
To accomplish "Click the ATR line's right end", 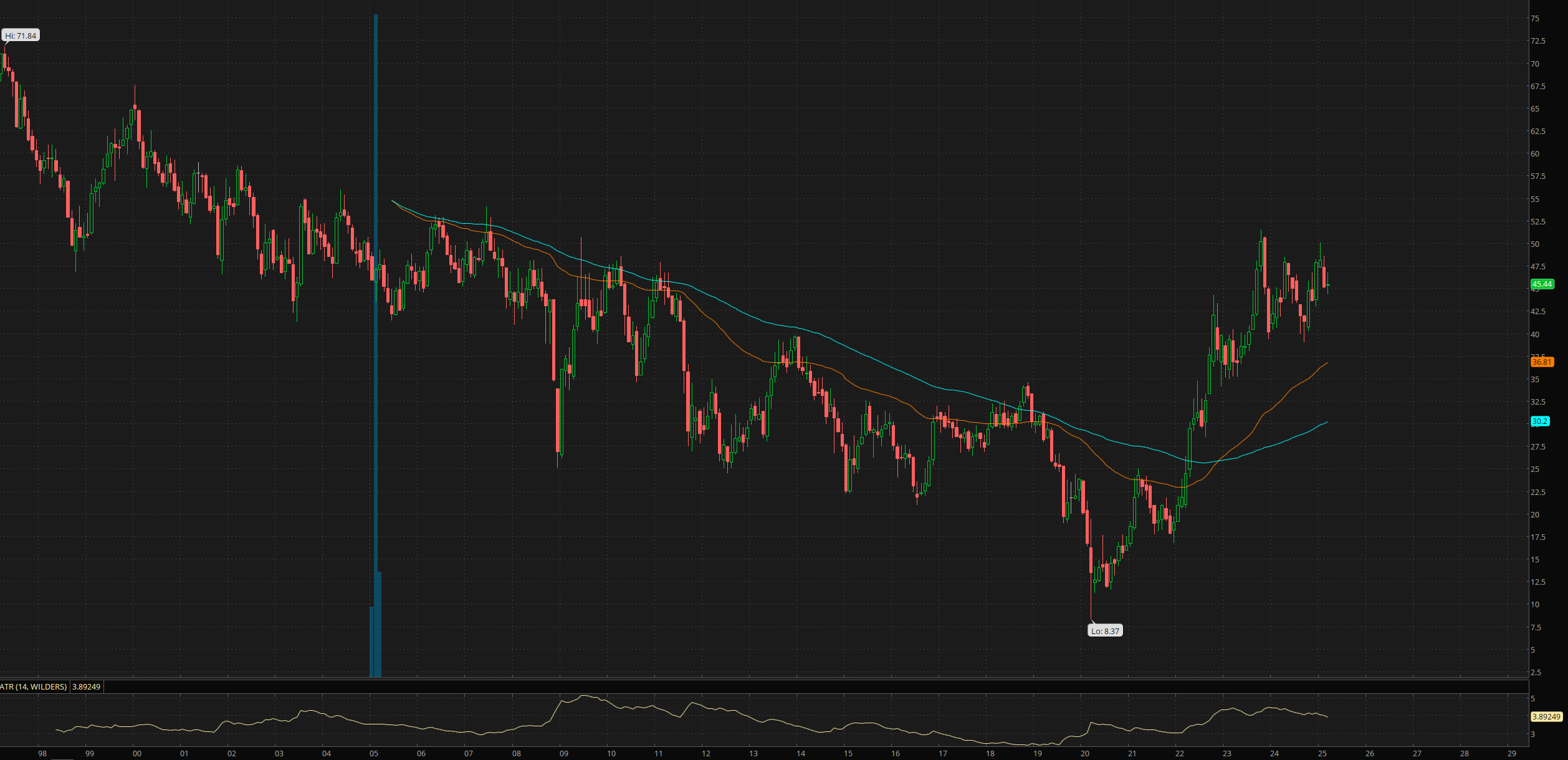I will (x=1327, y=716).
